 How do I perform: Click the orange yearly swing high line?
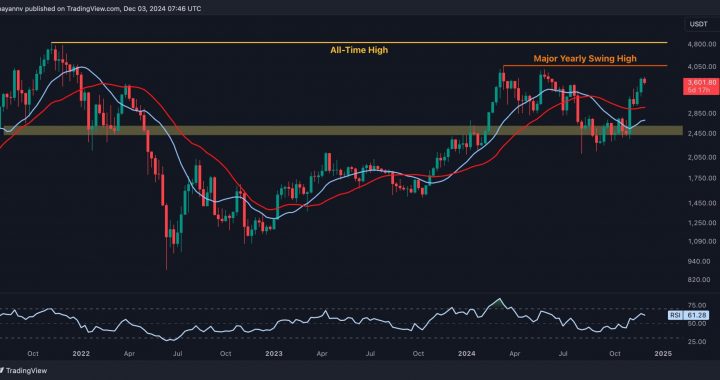tap(585, 66)
